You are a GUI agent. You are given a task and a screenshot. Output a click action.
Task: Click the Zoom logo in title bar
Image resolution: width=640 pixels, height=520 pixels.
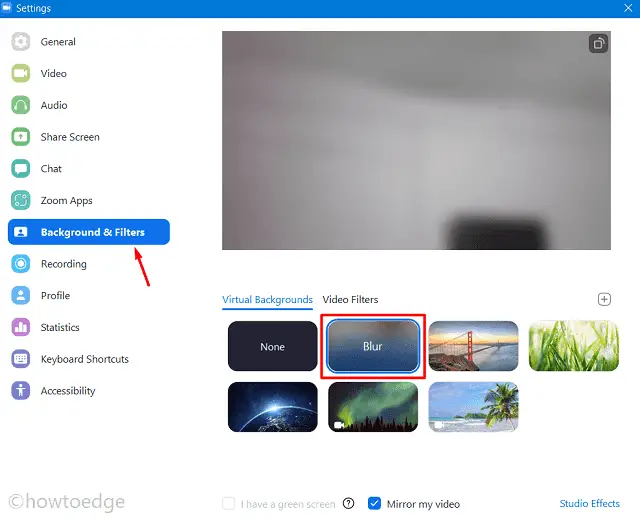[7, 8]
